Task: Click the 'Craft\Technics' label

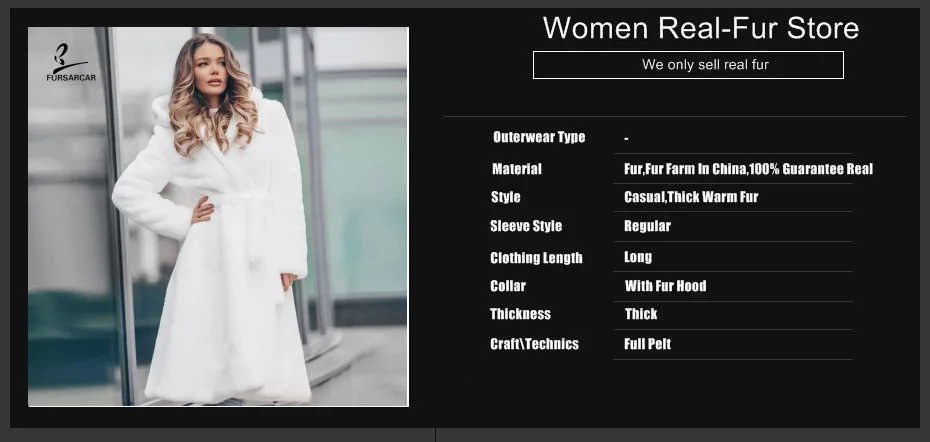Action: [534, 344]
